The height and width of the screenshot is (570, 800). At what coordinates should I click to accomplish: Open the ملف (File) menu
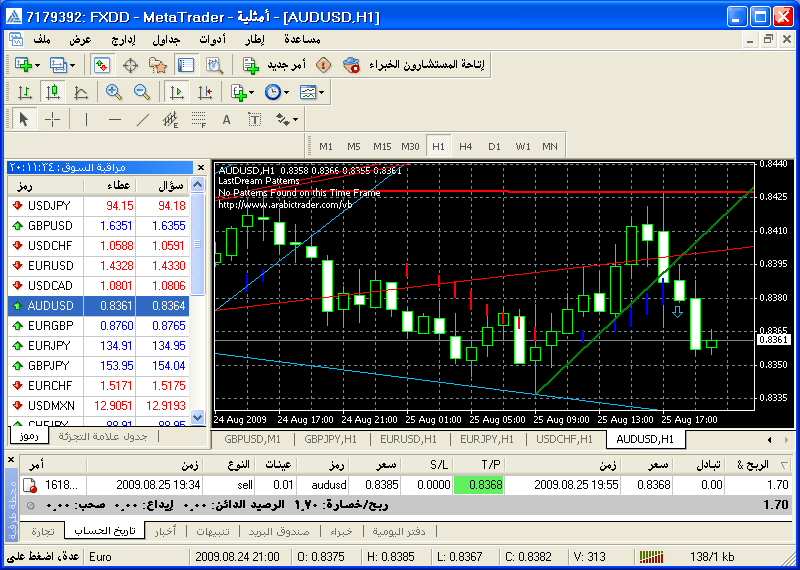pos(43,39)
